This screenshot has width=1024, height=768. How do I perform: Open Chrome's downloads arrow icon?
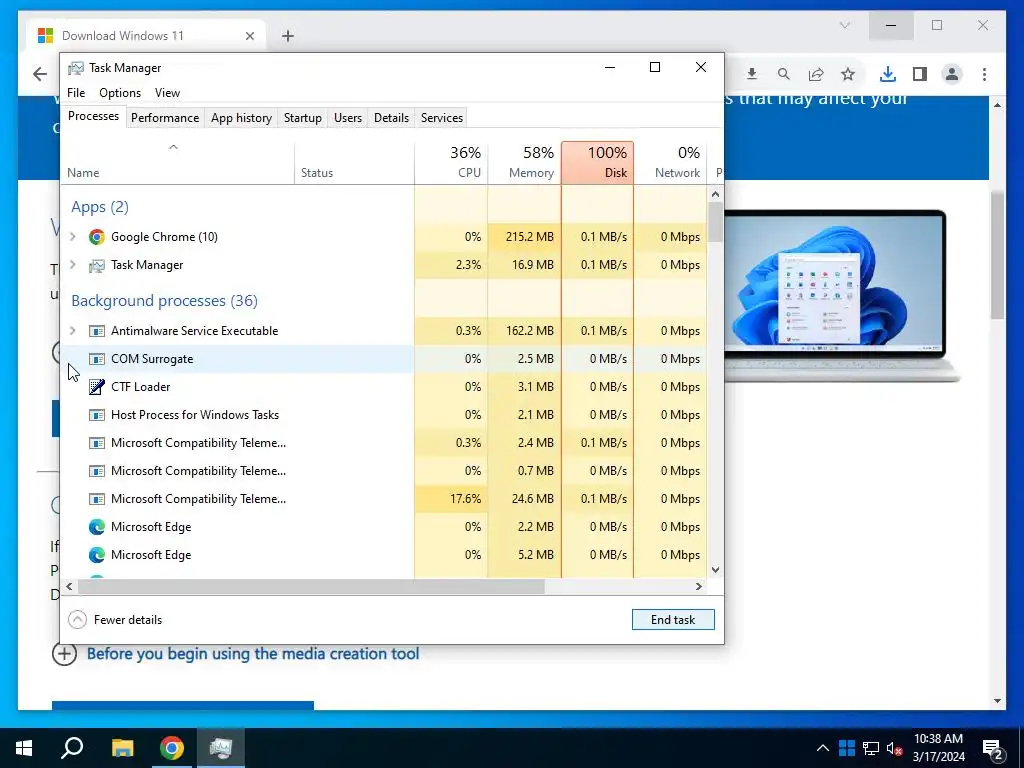point(888,74)
